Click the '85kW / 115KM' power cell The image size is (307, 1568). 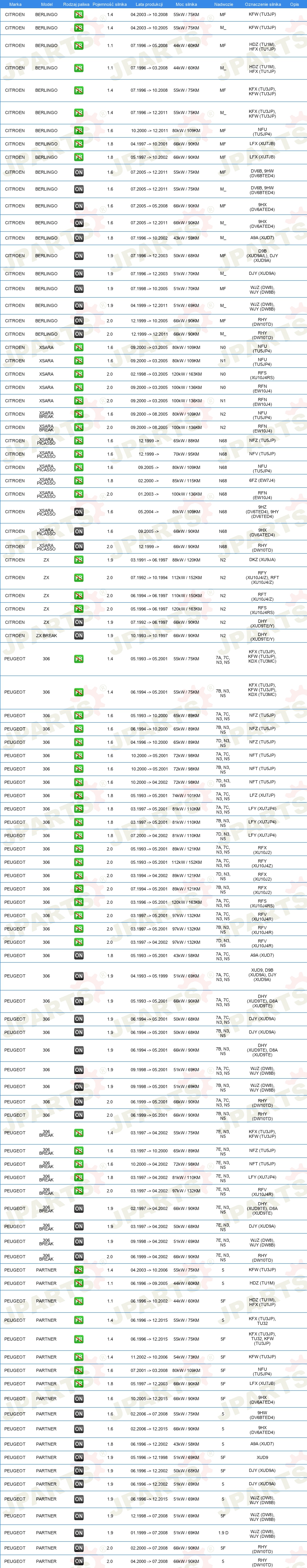click(x=186, y=481)
